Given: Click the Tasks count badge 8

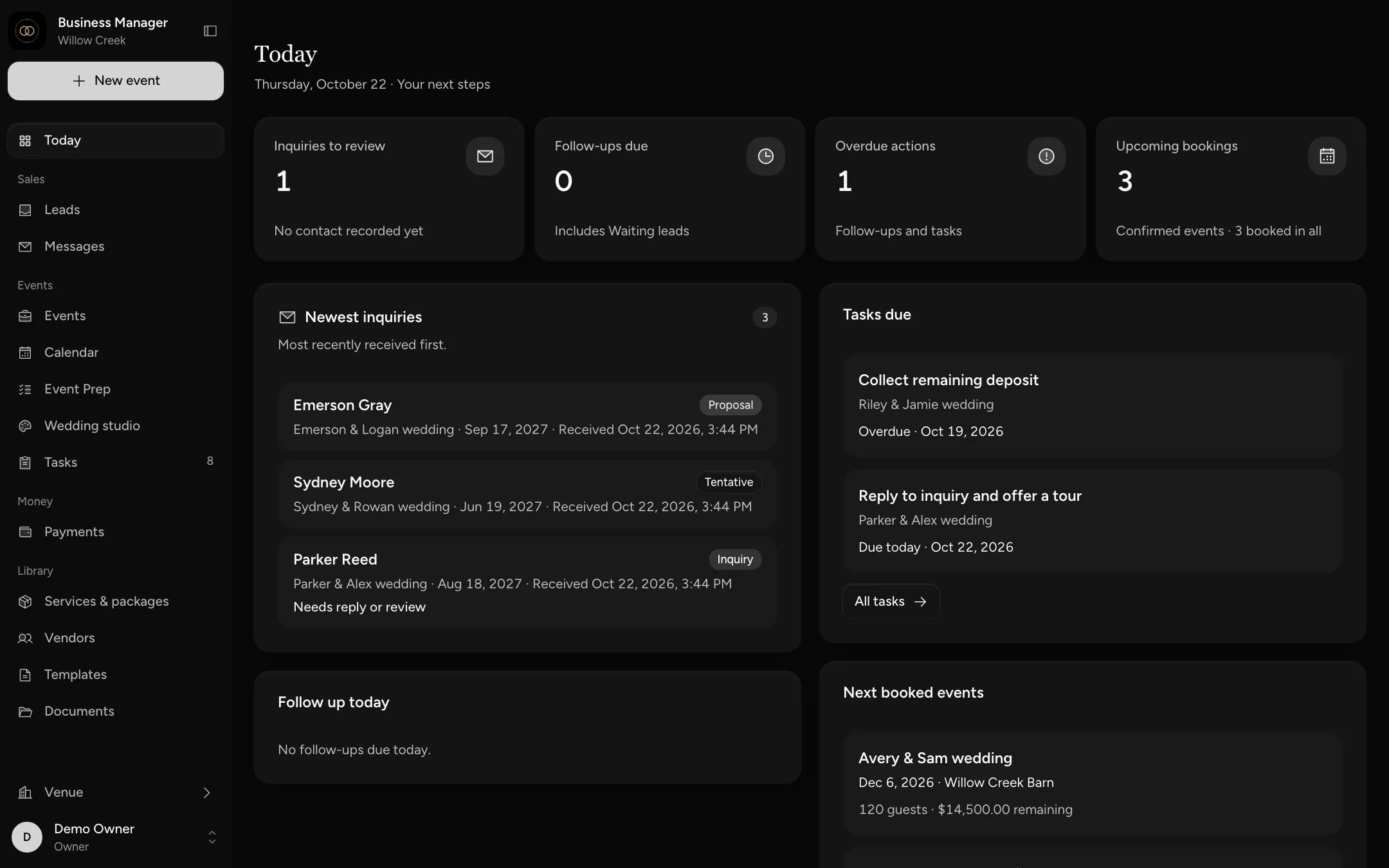Looking at the screenshot, I should tap(210, 461).
